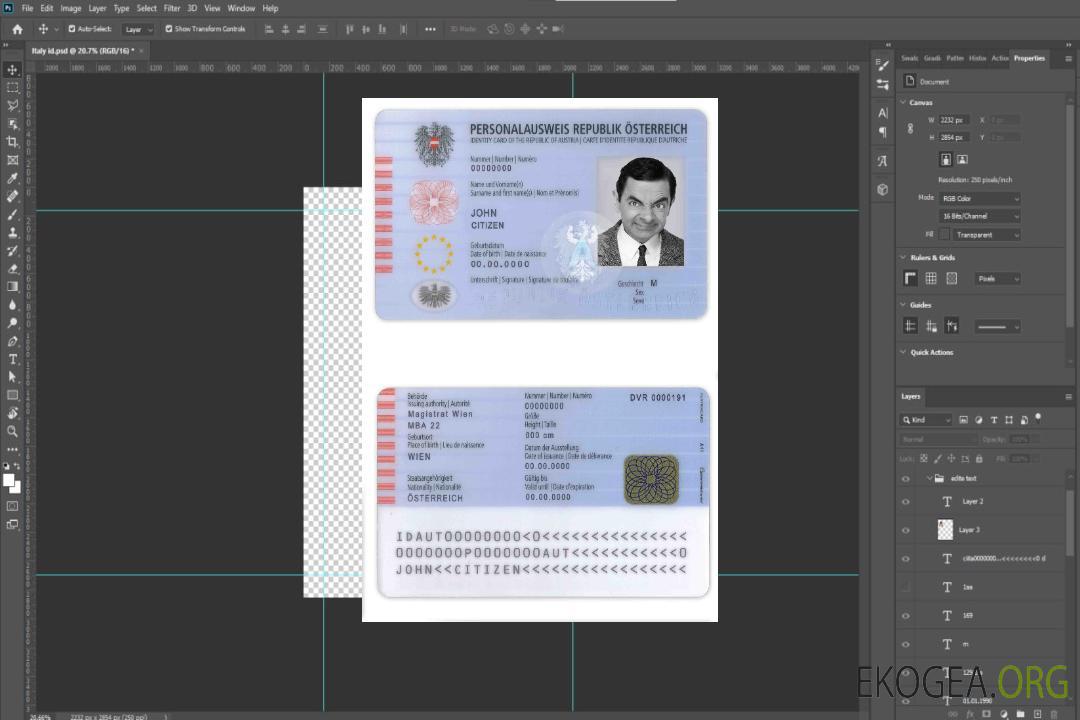Image resolution: width=1080 pixels, height=720 pixels.
Task: Select the Lasso tool
Action: 13,105
